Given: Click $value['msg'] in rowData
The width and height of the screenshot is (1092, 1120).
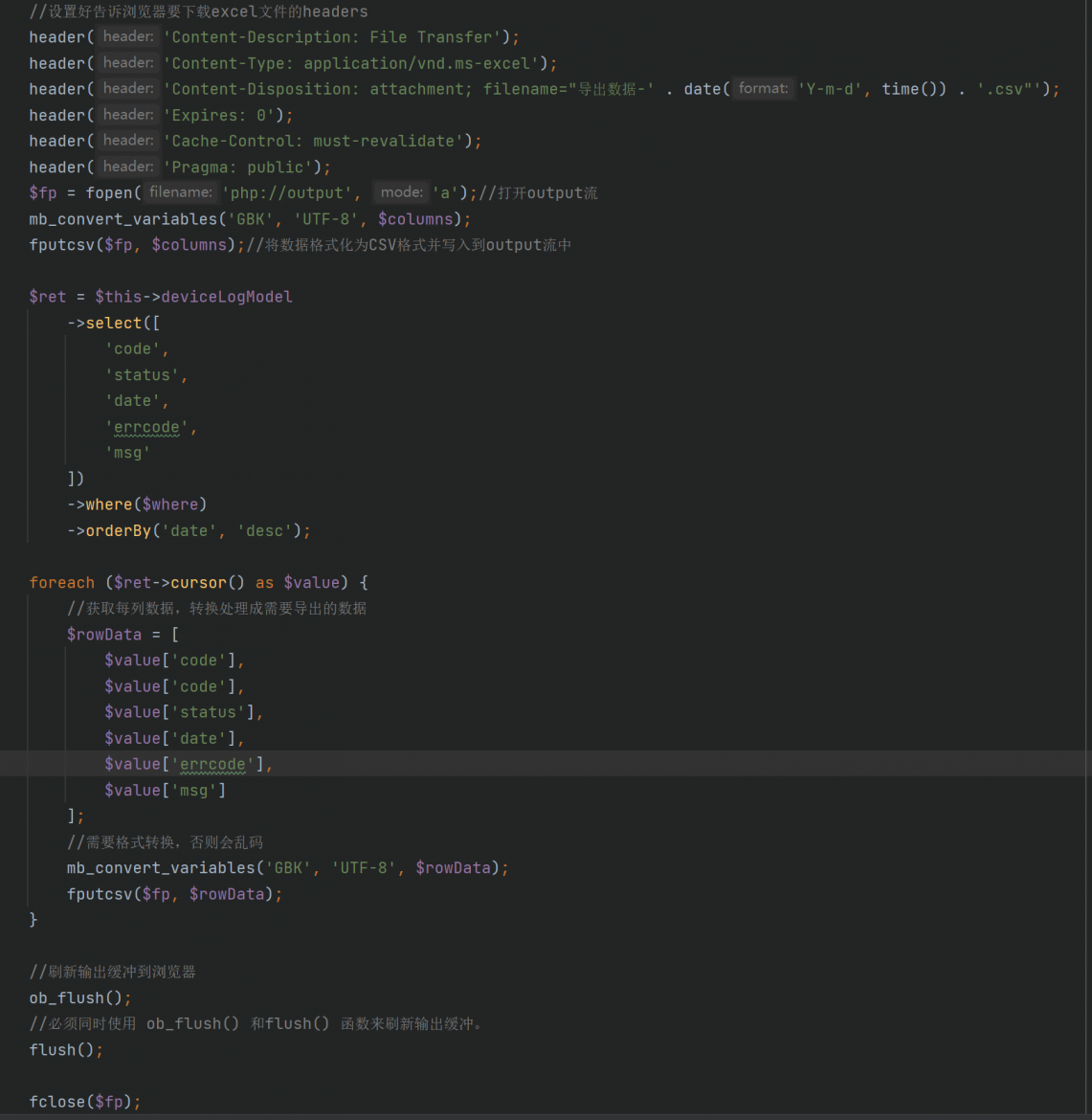Looking at the screenshot, I should click(166, 791).
